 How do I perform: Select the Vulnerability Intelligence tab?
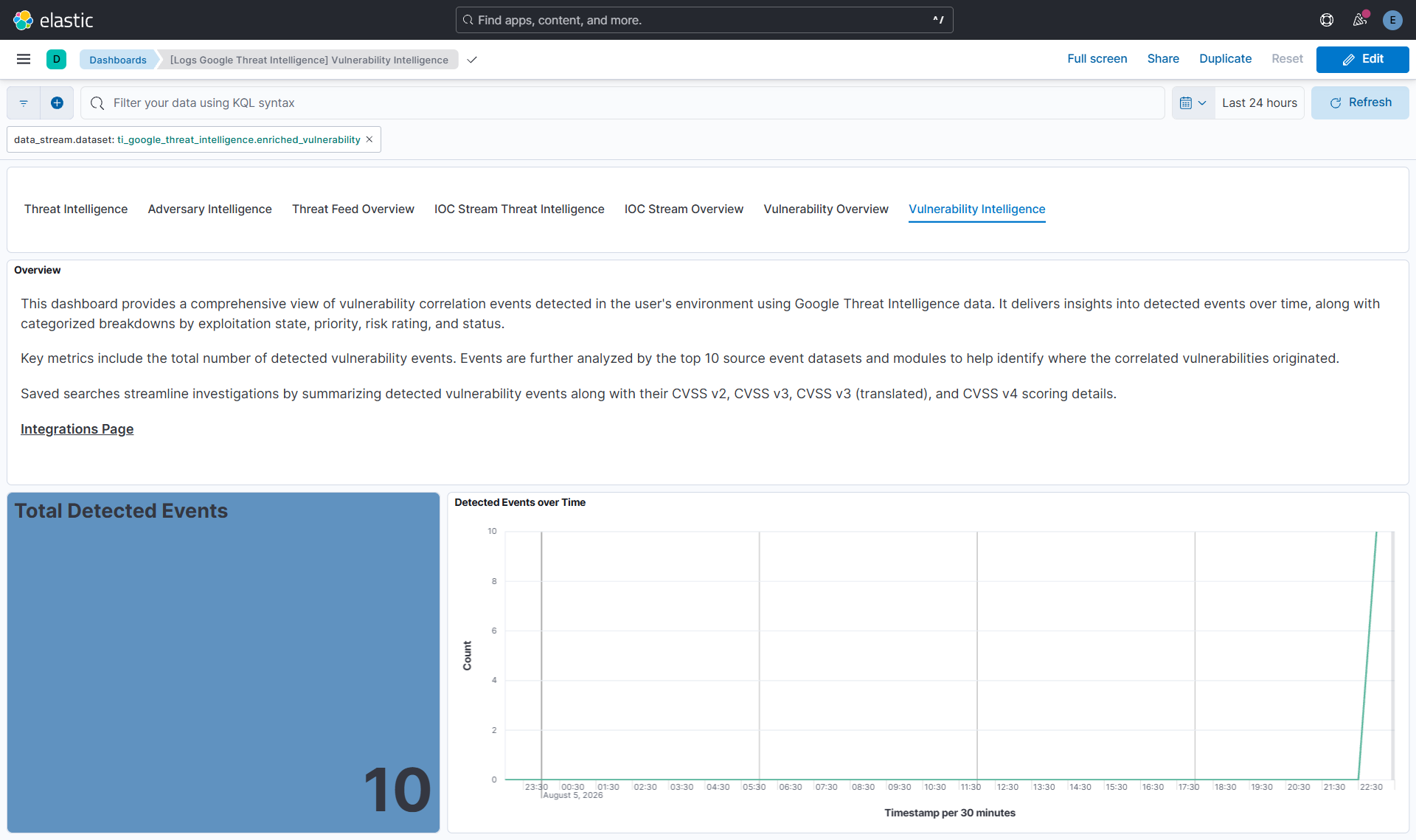click(x=976, y=209)
